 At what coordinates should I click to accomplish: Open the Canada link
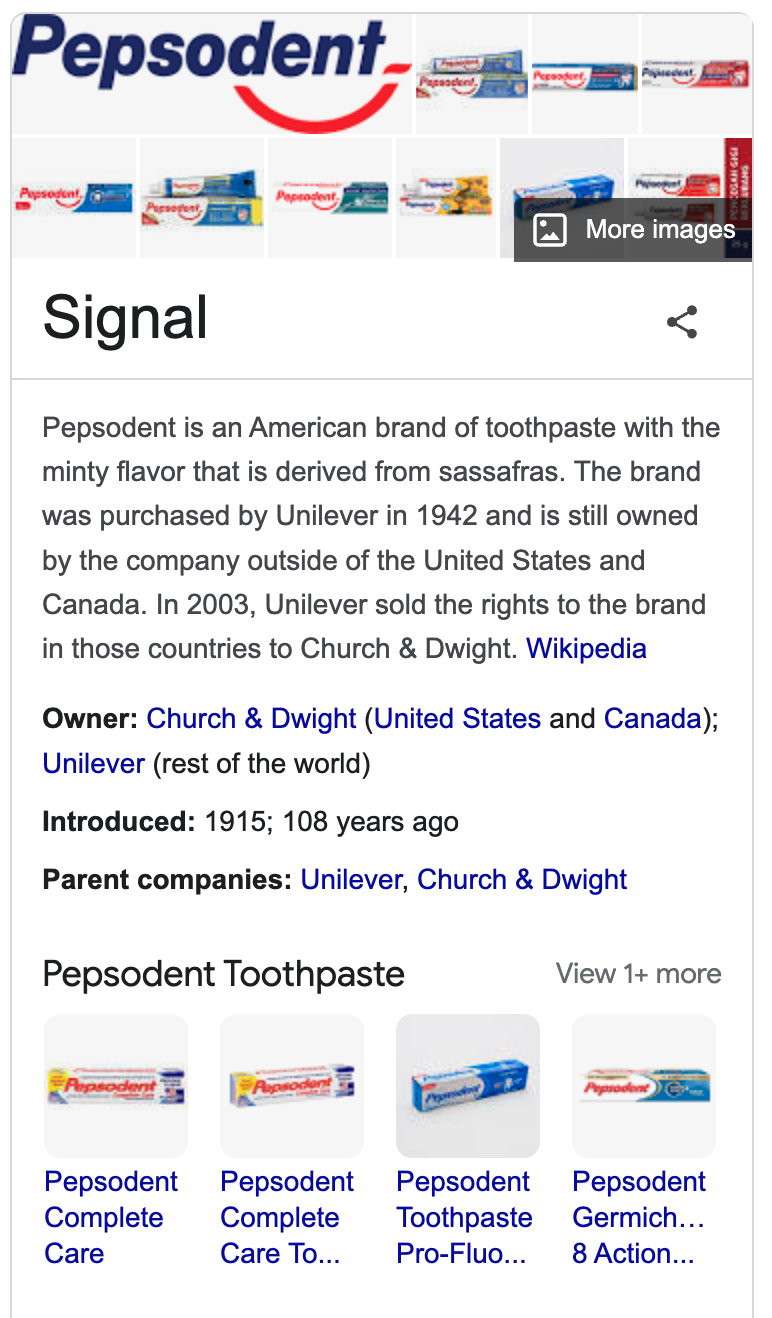[652, 719]
